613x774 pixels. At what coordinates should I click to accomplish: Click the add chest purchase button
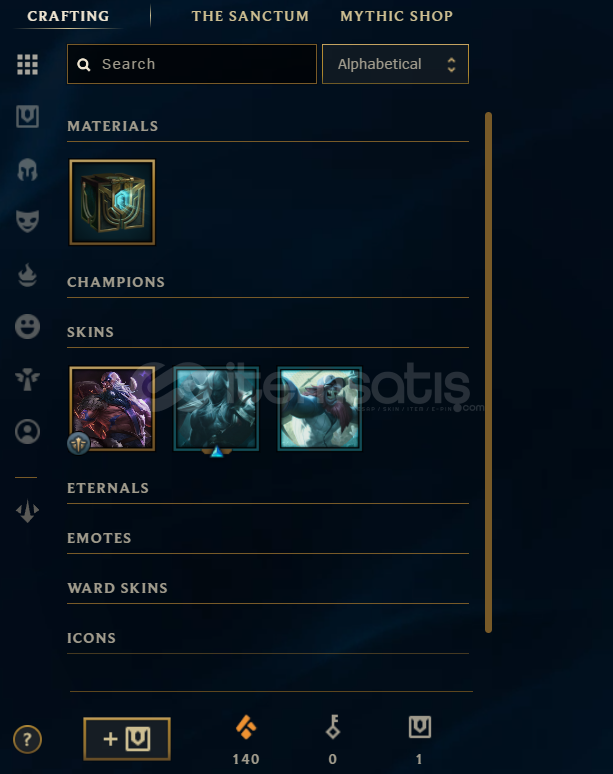point(127,739)
